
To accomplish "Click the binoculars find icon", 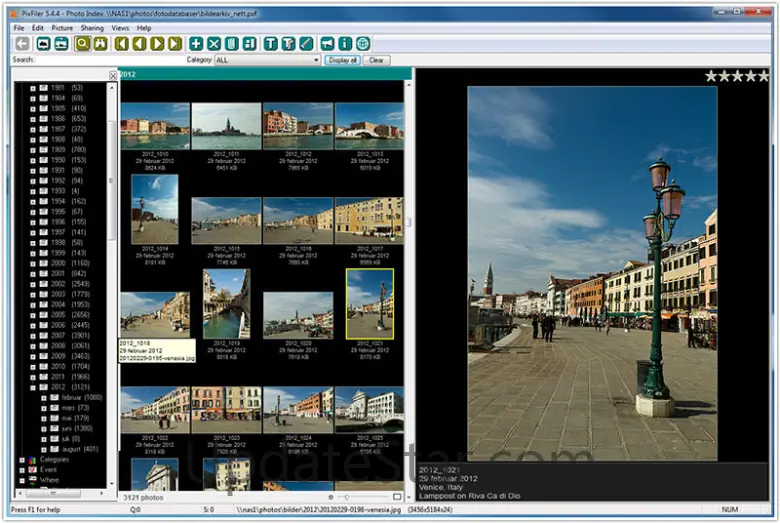I will tap(100, 44).
